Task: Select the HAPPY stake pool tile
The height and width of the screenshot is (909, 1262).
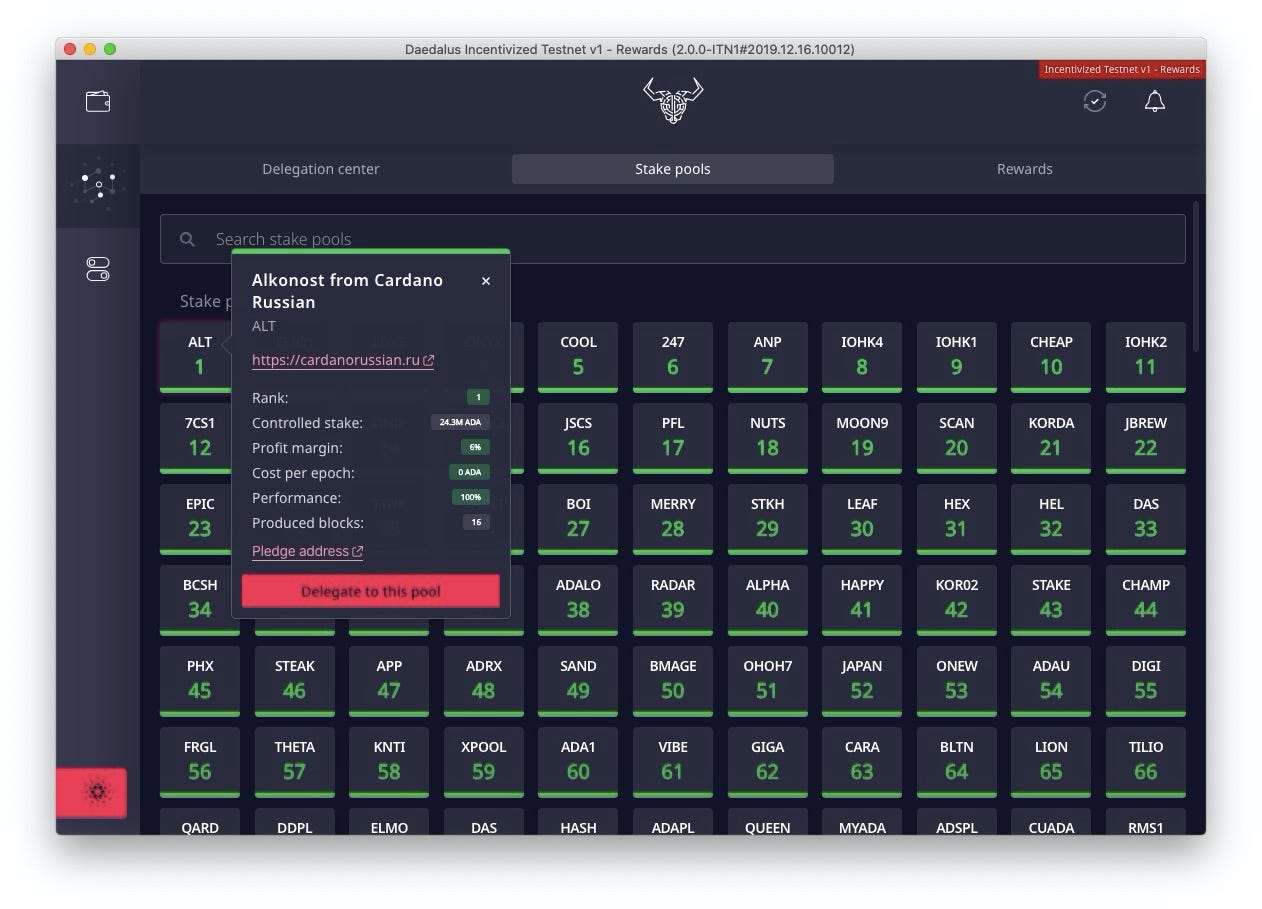Action: click(x=862, y=600)
